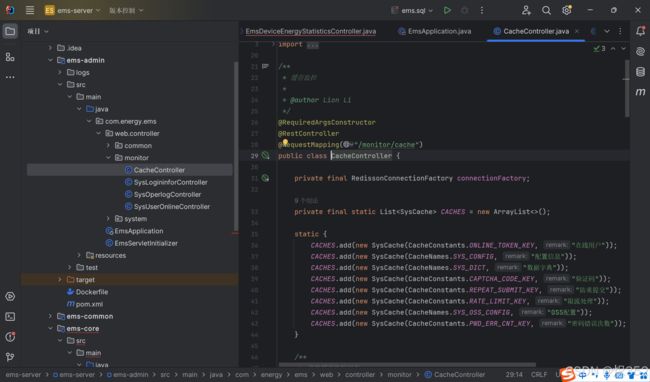650x382 pixels.
Task: Click the editor horizontal scrollbar
Action: click(x=407, y=365)
